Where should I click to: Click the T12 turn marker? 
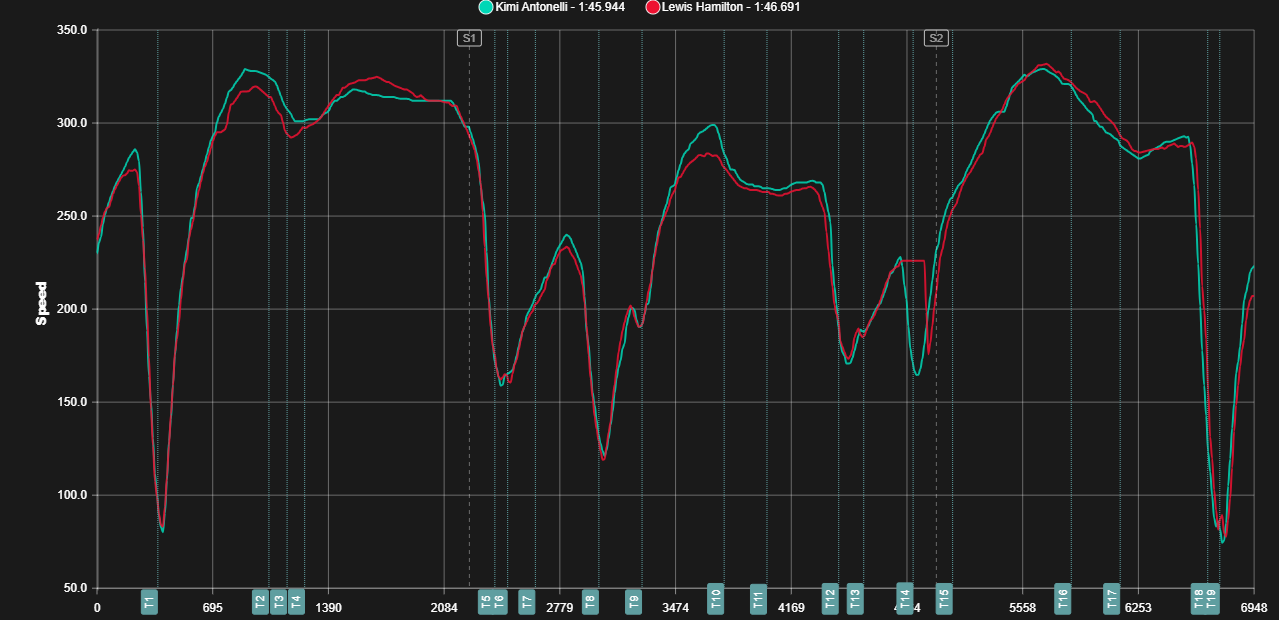point(830,598)
